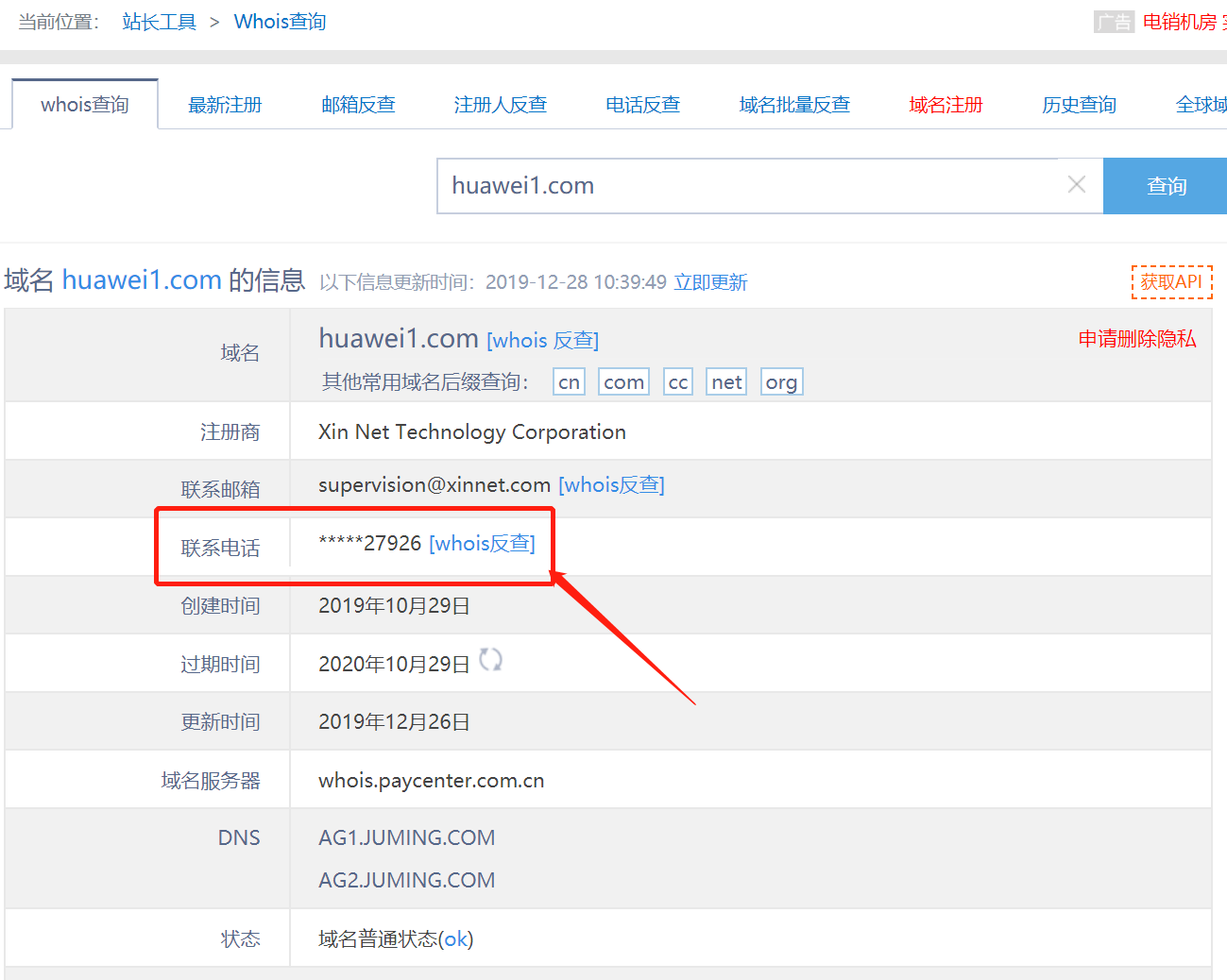The image size is (1227, 980).
Task: Go to 站长工具 in breadcrumb
Action: pos(159,22)
